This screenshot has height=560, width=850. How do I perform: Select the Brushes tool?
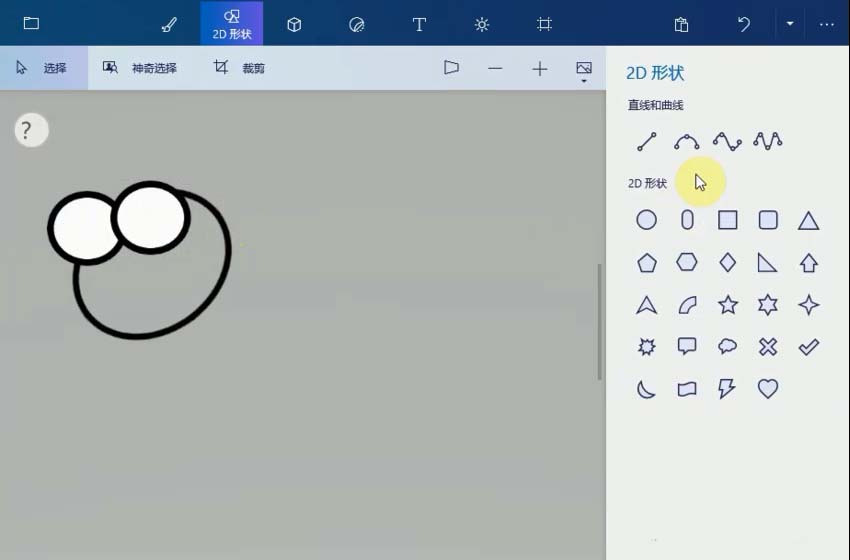169,24
